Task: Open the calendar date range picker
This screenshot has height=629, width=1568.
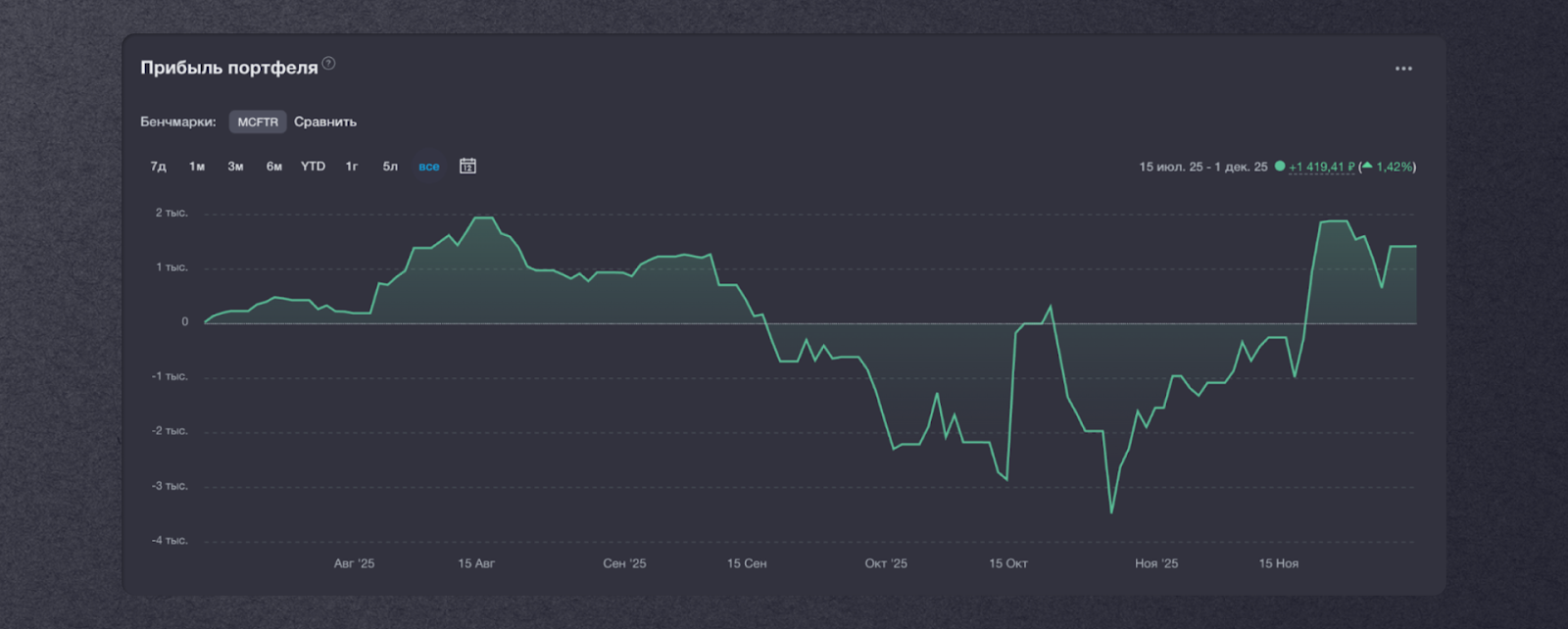Action: [x=467, y=167]
